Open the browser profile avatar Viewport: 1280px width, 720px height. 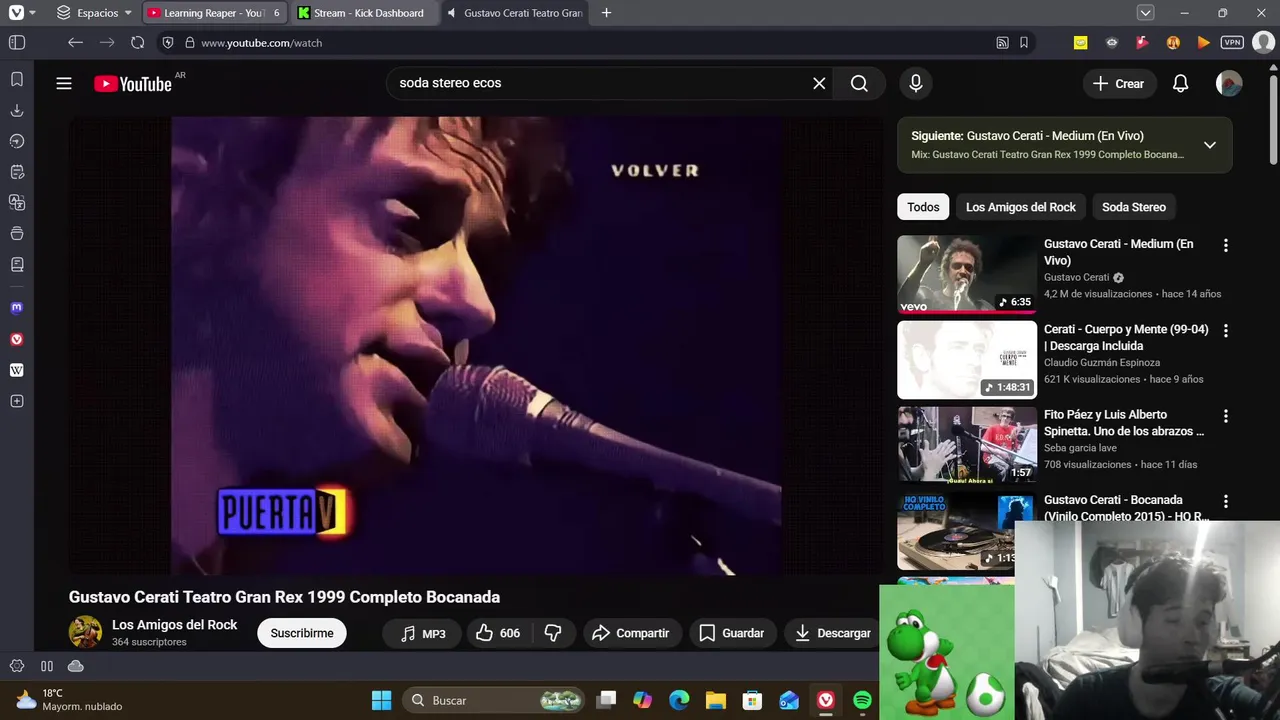[1263, 43]
